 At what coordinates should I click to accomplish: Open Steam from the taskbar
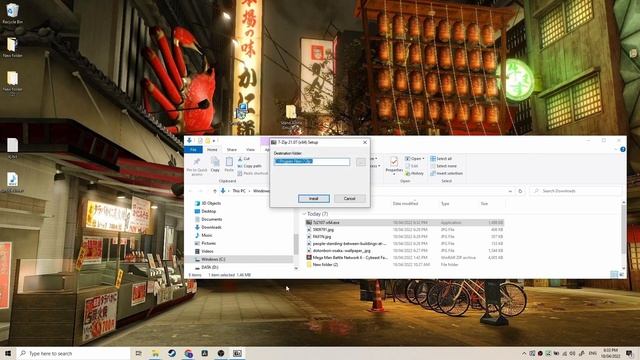(172, 353)
